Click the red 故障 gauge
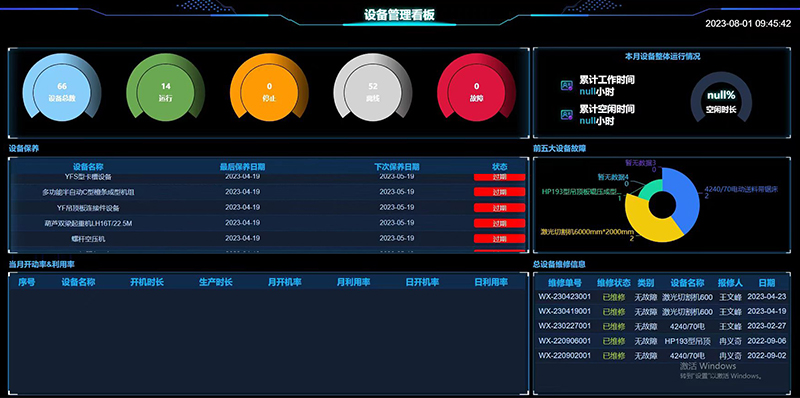The height and width of the screenshot is (398, 800). coord(477,88)
